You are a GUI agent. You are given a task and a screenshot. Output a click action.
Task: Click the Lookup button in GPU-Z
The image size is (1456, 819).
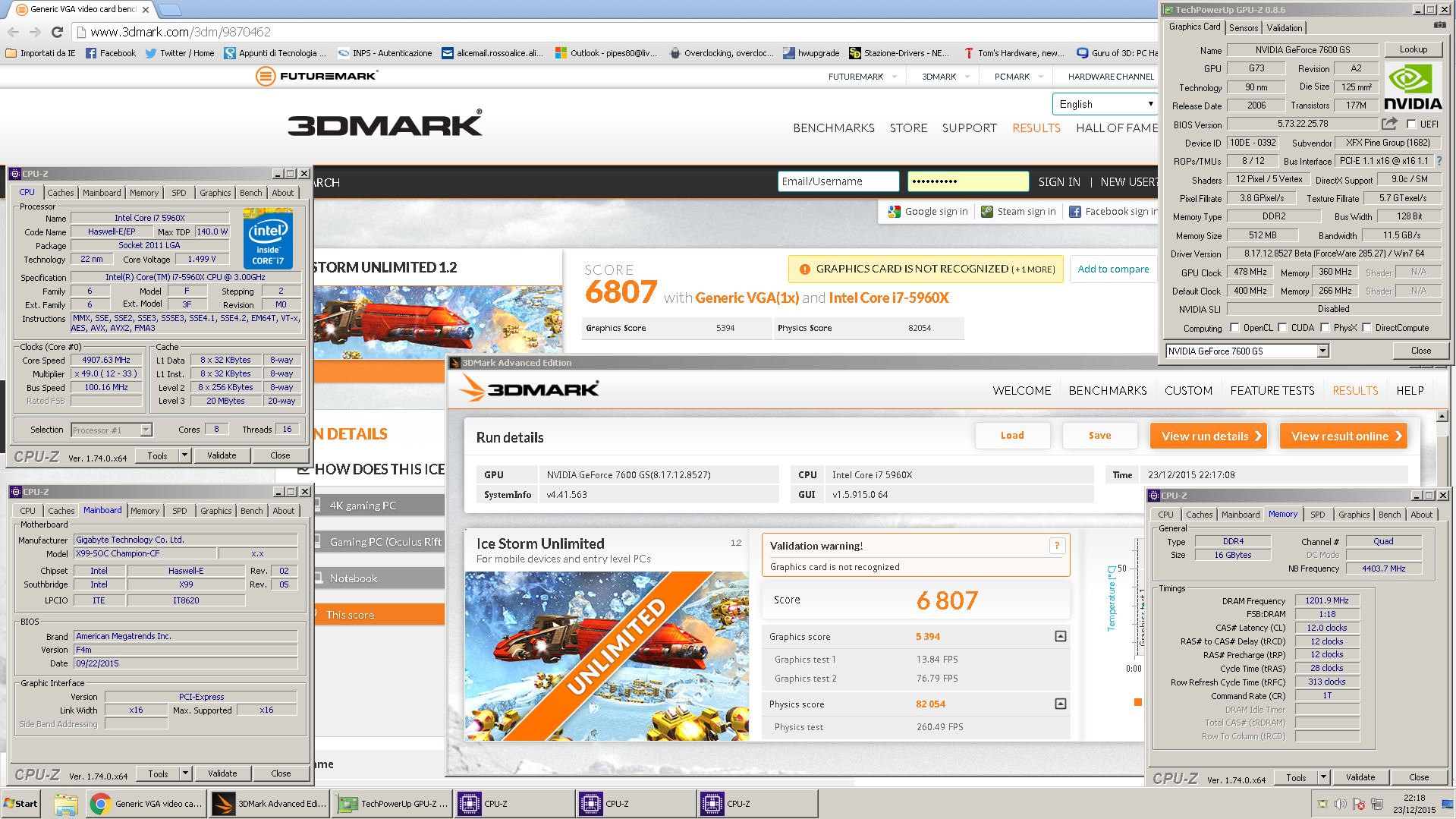pos(1413,49)
